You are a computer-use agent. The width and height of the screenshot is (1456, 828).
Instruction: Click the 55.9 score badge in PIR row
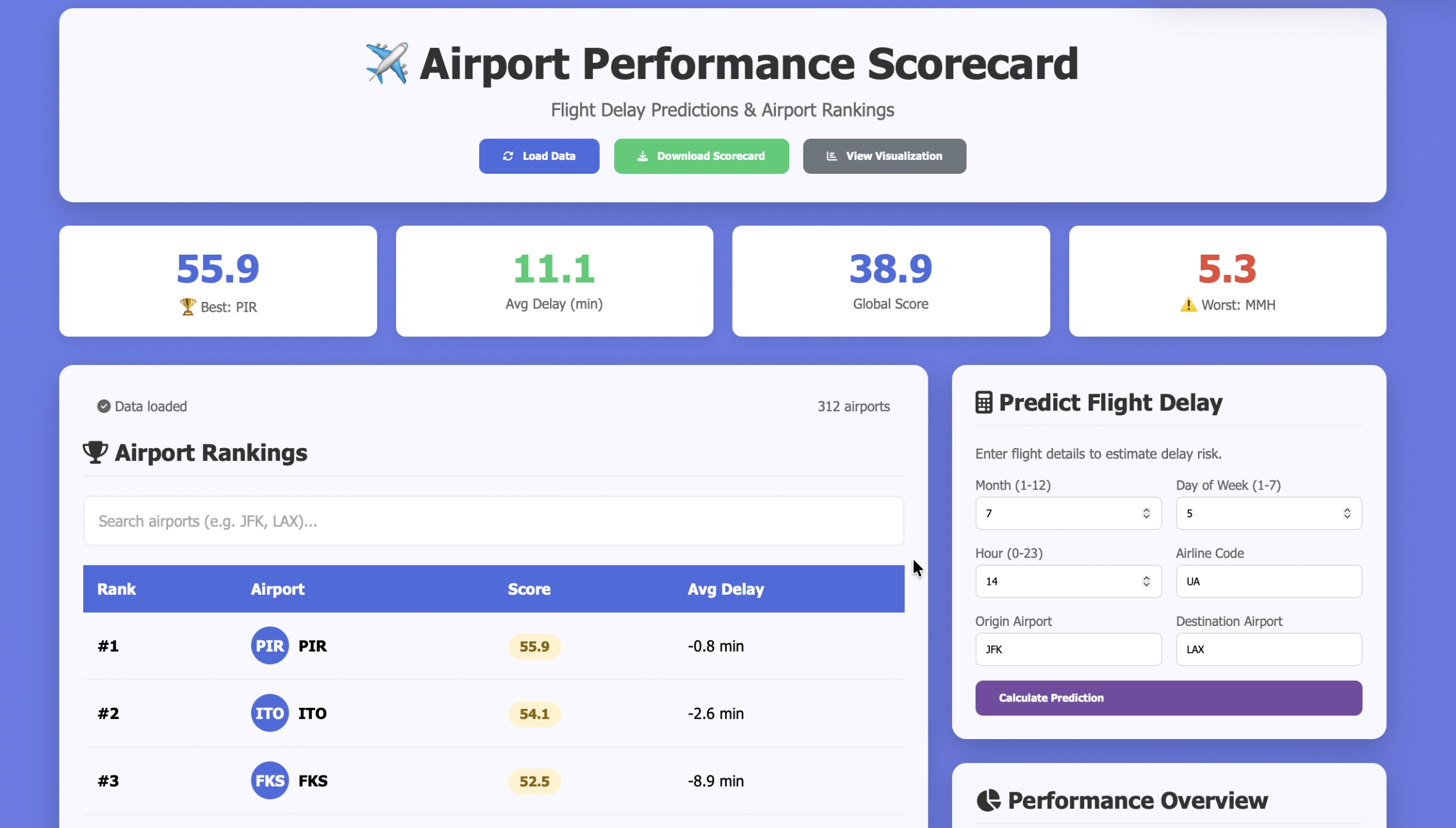tap(534, 646)
